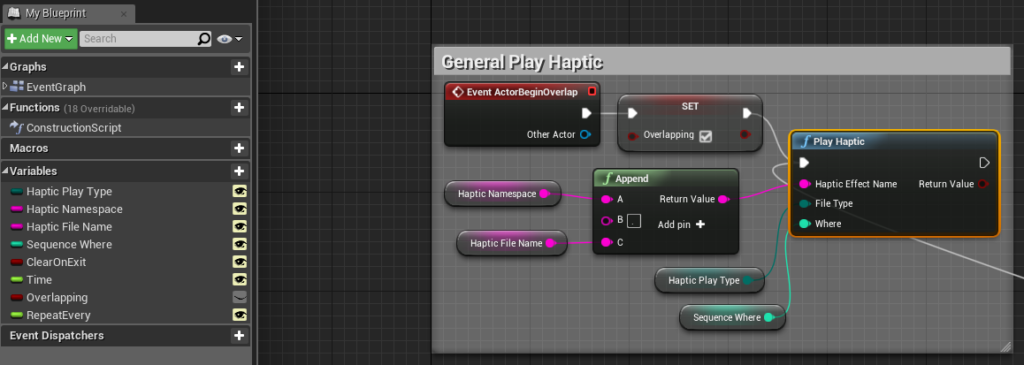Click Haptic Effect Name input pin
The height and width of the screenshot is (365, 1024).
point(805,184)
